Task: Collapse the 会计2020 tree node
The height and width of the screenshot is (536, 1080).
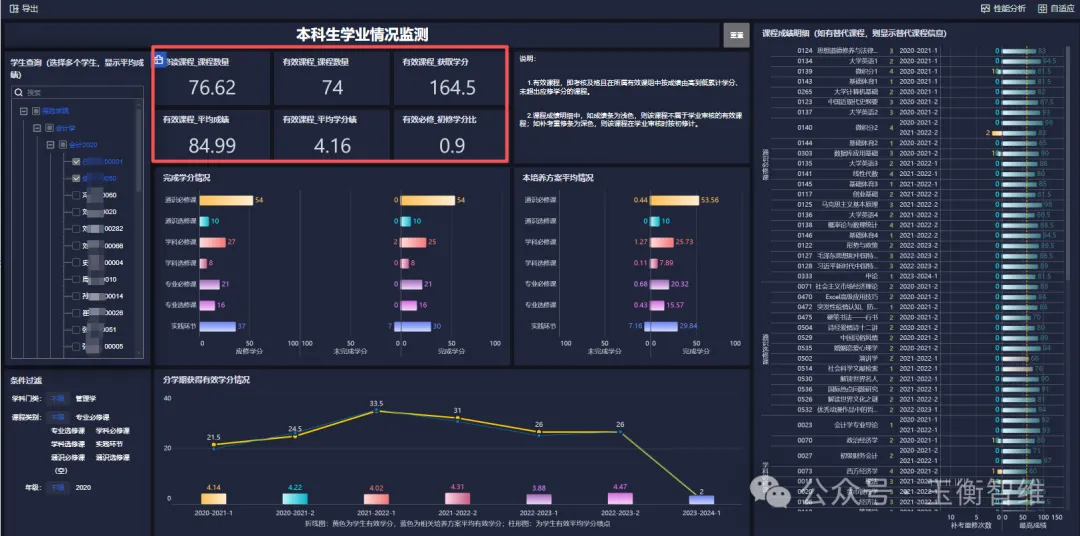Action: pyautogui.click(x=50, y=145)
